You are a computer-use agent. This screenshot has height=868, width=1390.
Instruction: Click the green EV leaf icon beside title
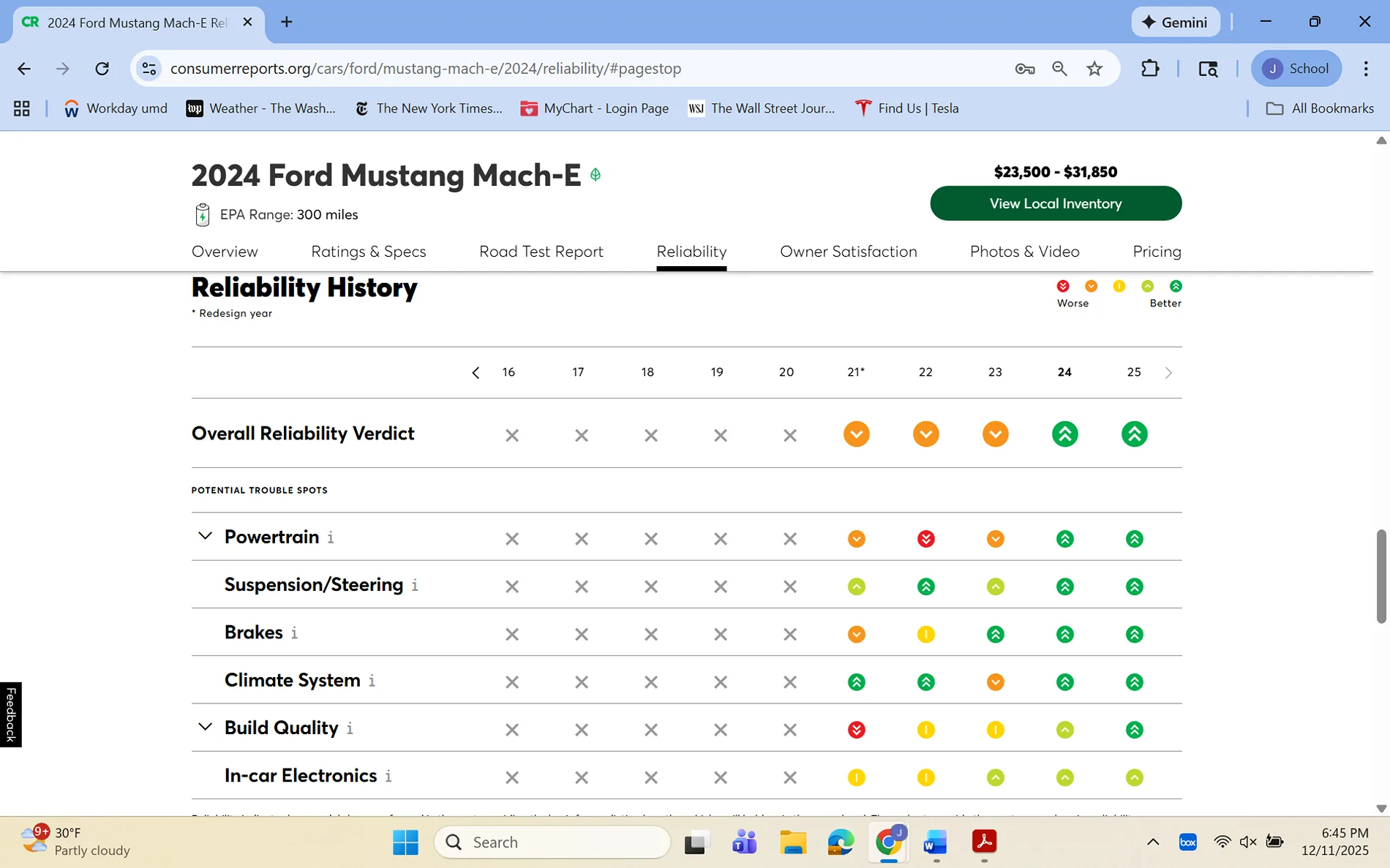tap(596, 175)
